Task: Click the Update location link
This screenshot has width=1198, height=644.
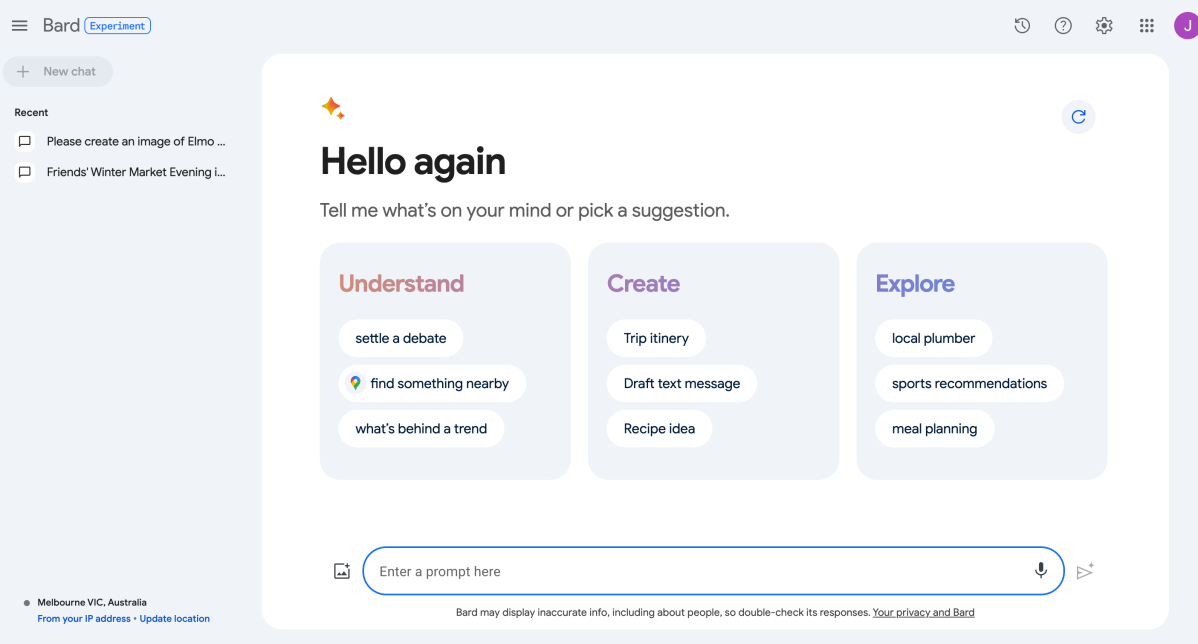Action: click(x=174, y=619)
